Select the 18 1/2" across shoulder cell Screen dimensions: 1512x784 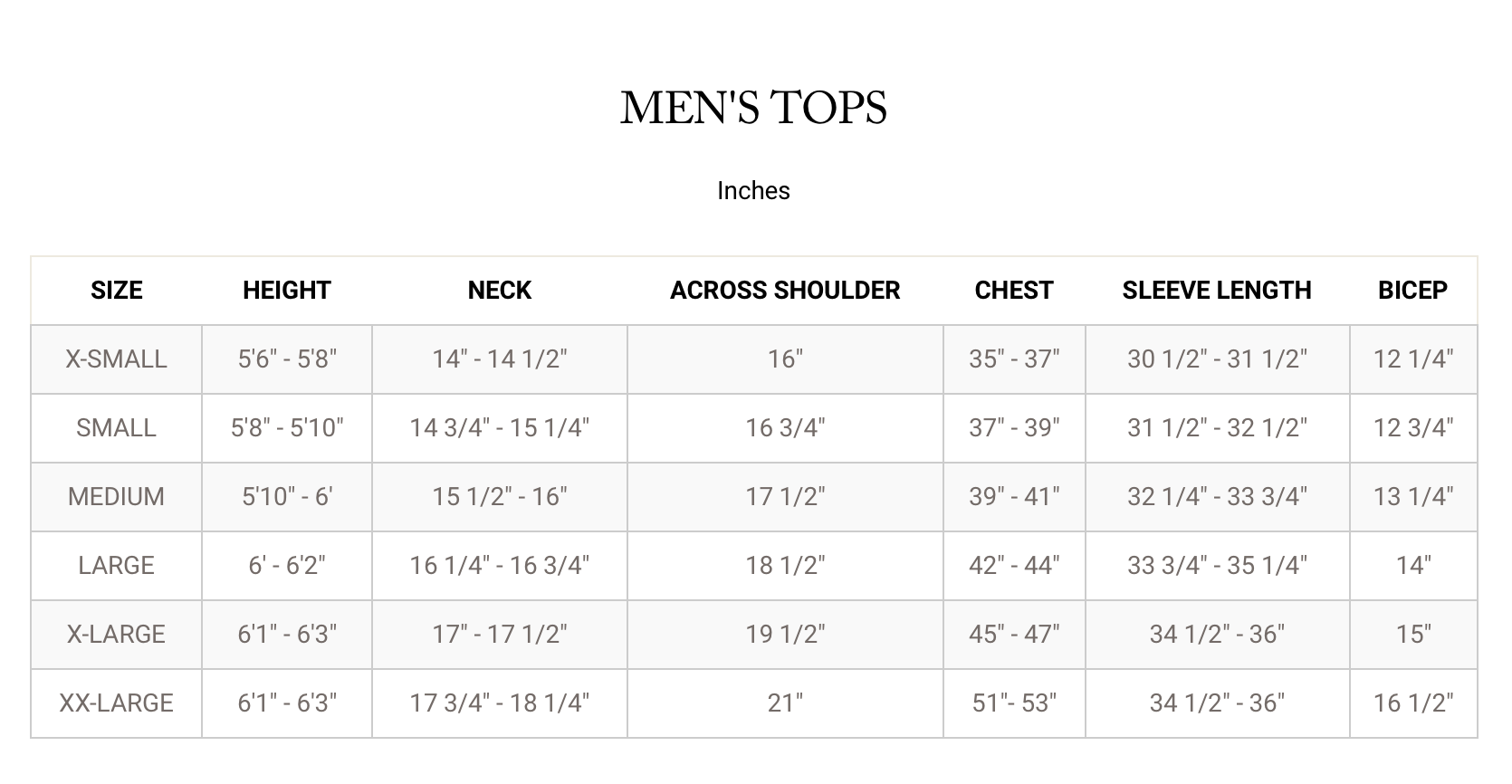coord(785,566)
